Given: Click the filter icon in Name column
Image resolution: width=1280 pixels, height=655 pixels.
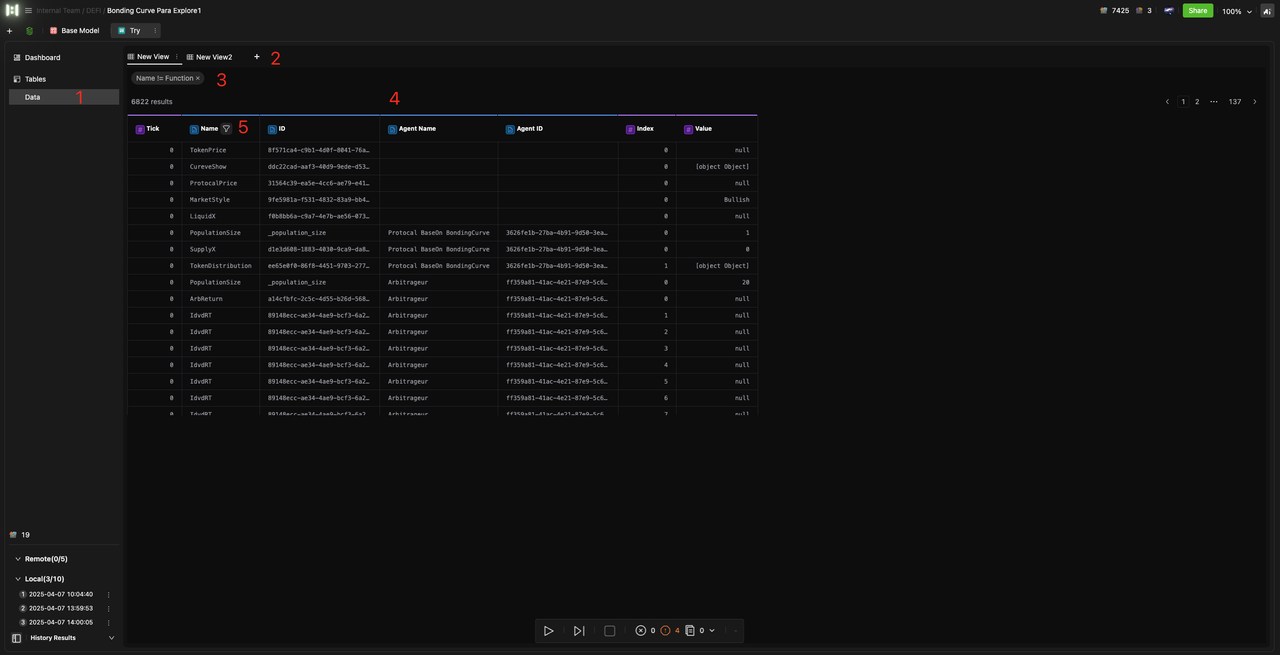Looking at the screenshot, I should coord(227,129).
